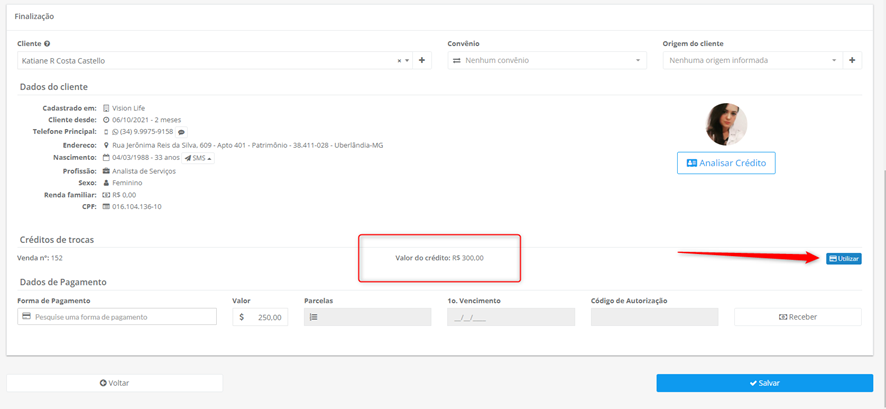The width and height of the screenshot is (886, 409).
Task: Save the sale with Salvar button
Action: pyautogui.click(x=765, y=383)
